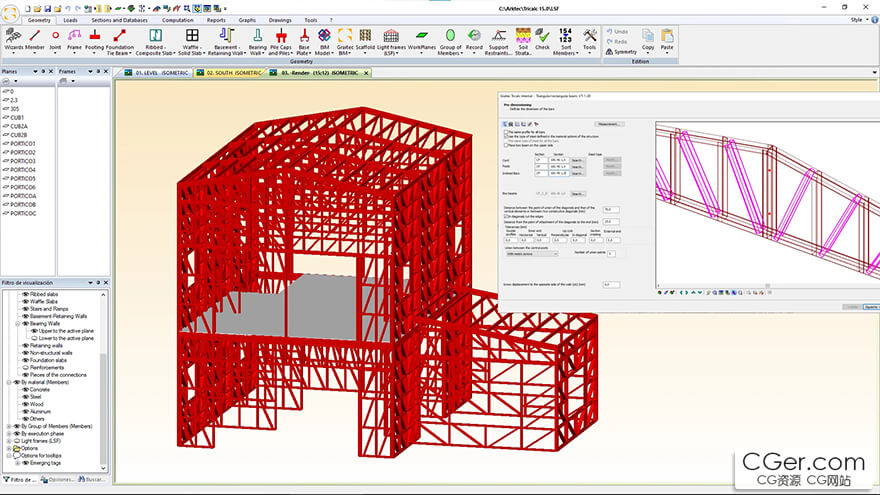Image resolution: width=880 pixels, height=495 pixels.
Task: Select the Bearing Wall tool
Action: [x=257, y=42]
